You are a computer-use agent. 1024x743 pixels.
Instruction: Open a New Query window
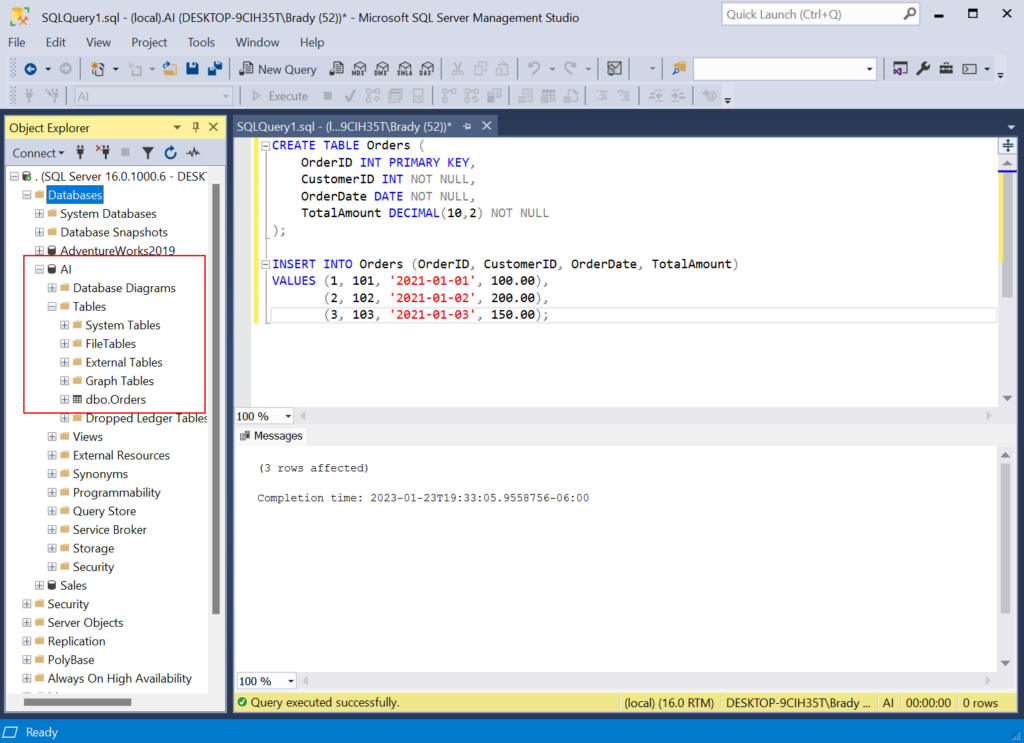click(x=278, y=68)
